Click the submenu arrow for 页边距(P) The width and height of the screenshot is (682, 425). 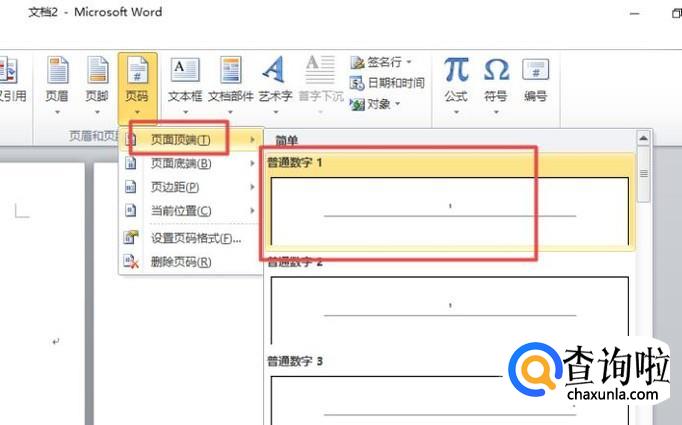click(x=252, y=187)
